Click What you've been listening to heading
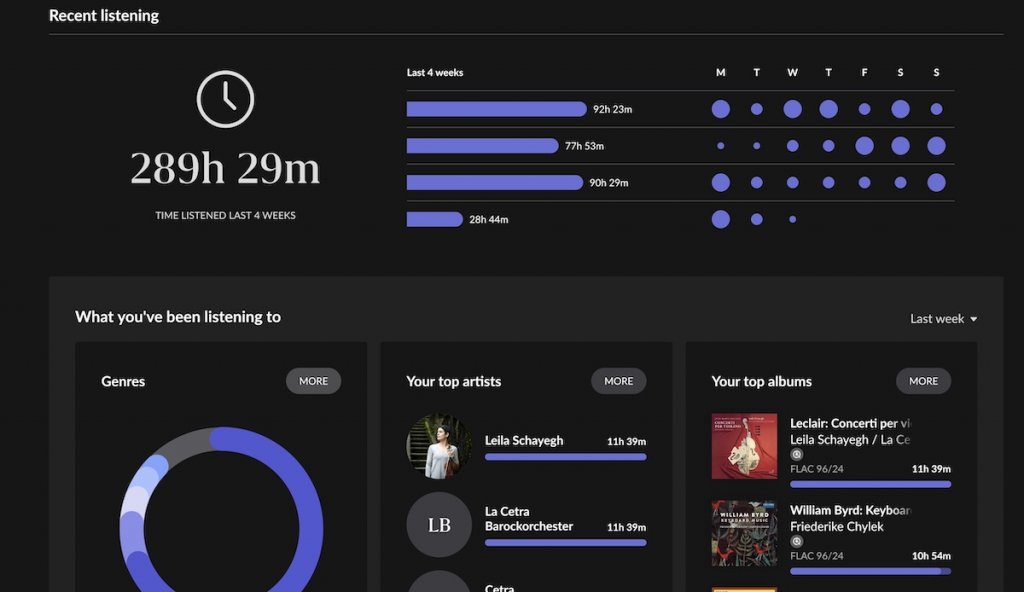This screenshot has height=592, width=1024. click(178, 317)
